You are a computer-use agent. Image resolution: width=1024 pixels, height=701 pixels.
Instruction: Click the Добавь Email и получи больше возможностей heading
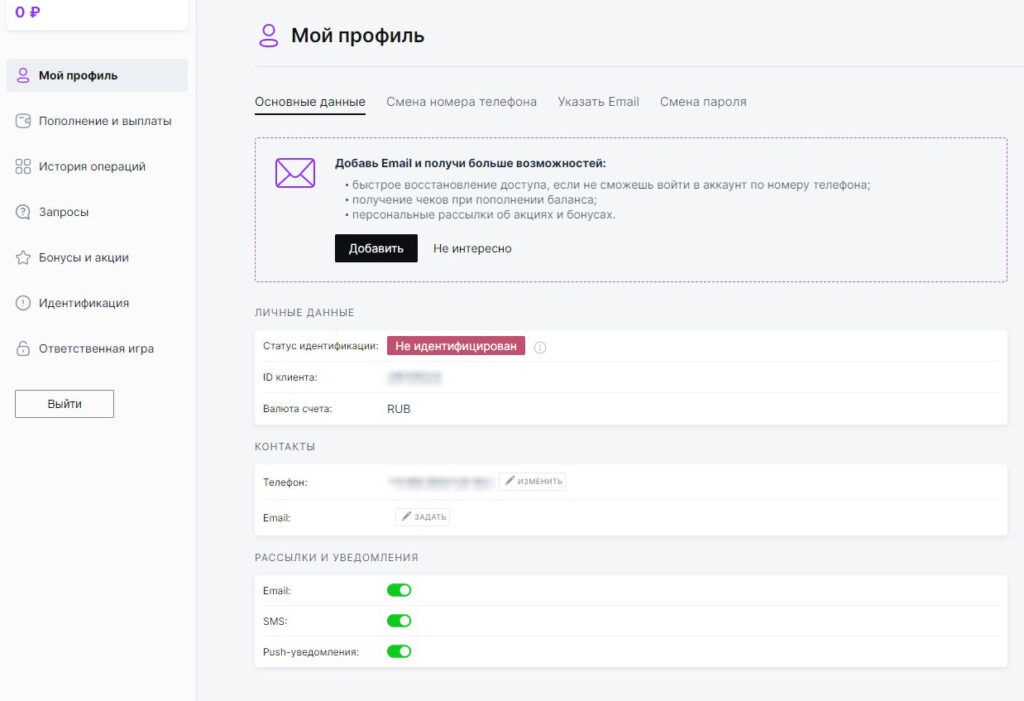tap(471, 163)
